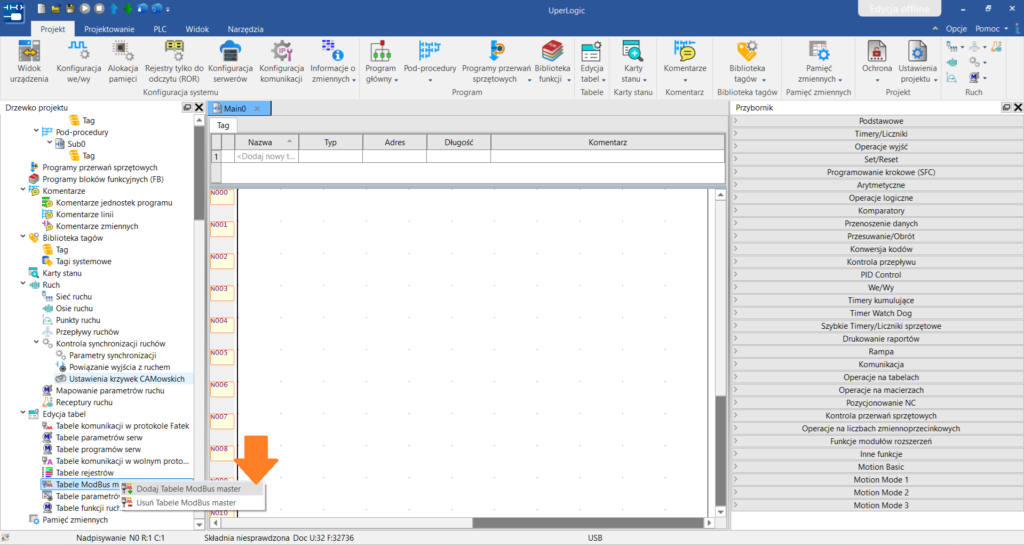Click green download arrow in quick access bar
Image resolution: width=1024 pixels, height=545 pixels.
point(128,8)
